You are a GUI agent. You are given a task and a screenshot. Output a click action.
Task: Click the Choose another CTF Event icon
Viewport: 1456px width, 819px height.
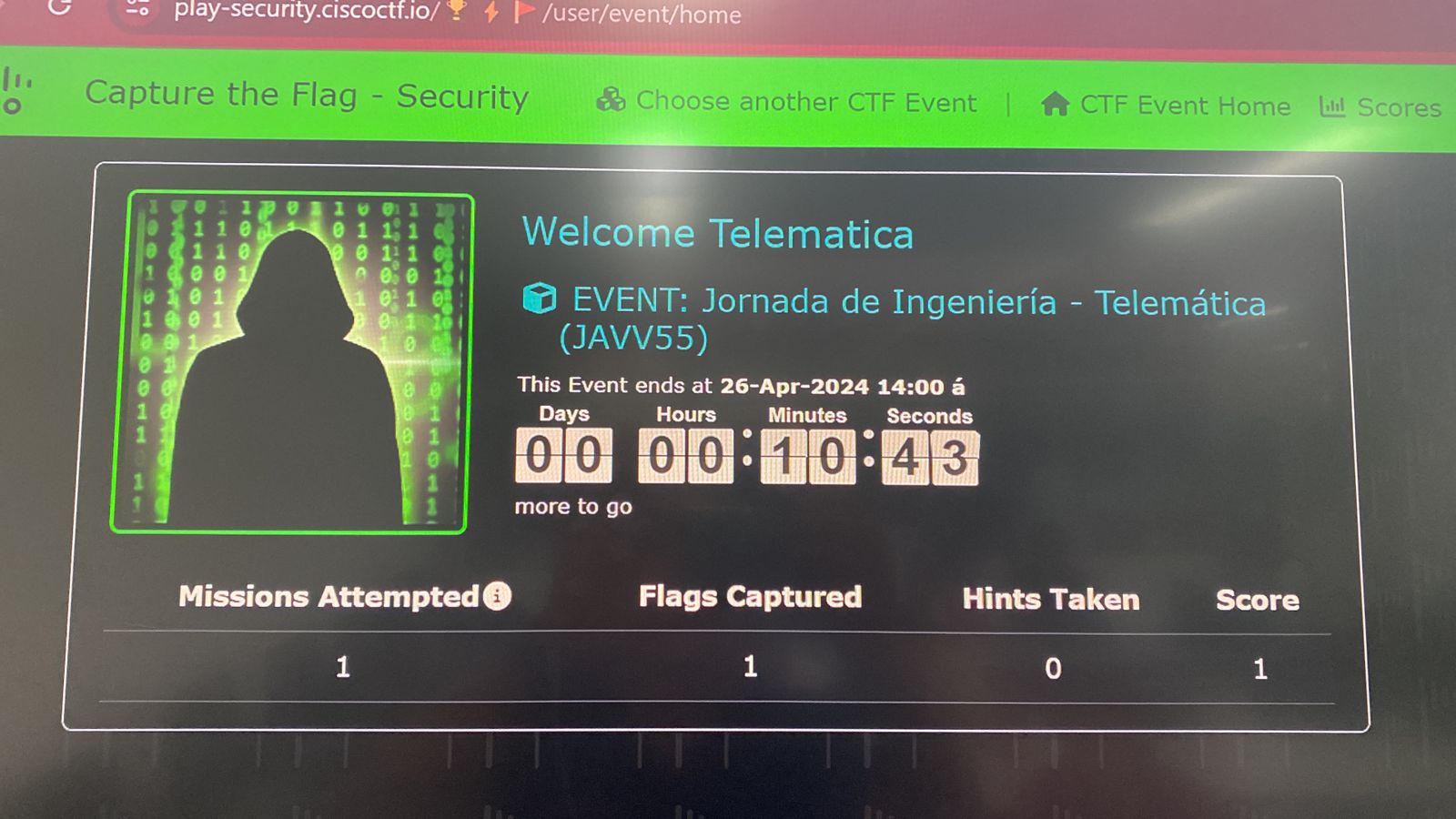(x=611, y=100)
